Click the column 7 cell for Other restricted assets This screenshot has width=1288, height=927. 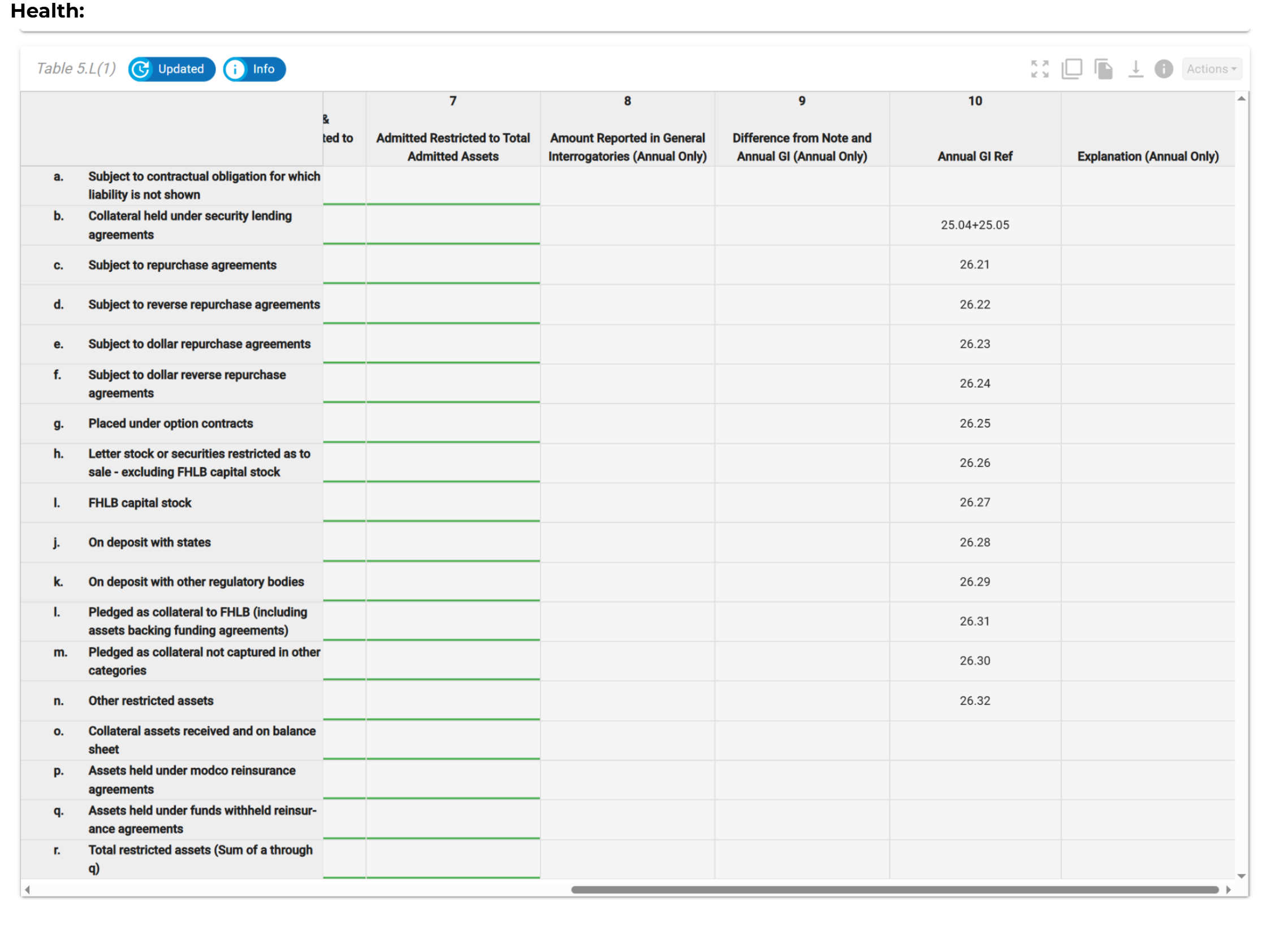453,700
